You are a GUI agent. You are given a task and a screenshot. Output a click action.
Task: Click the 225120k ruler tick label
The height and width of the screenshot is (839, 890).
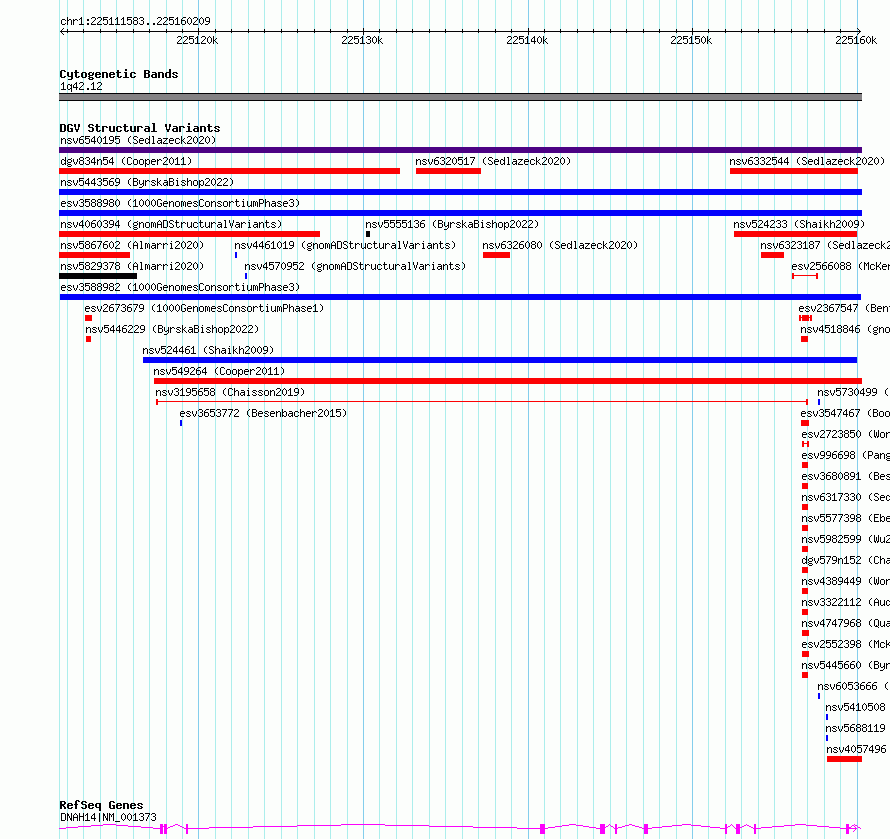pyautogui.click(x=197, y=40)
